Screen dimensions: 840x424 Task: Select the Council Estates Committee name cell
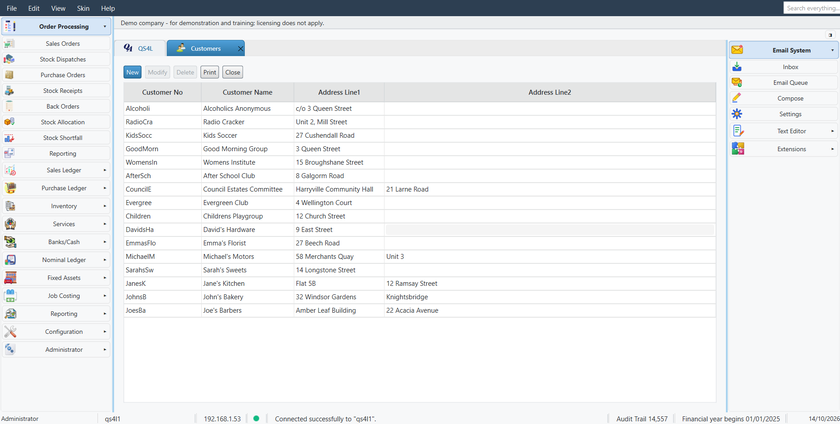click(x=248, y=189)
